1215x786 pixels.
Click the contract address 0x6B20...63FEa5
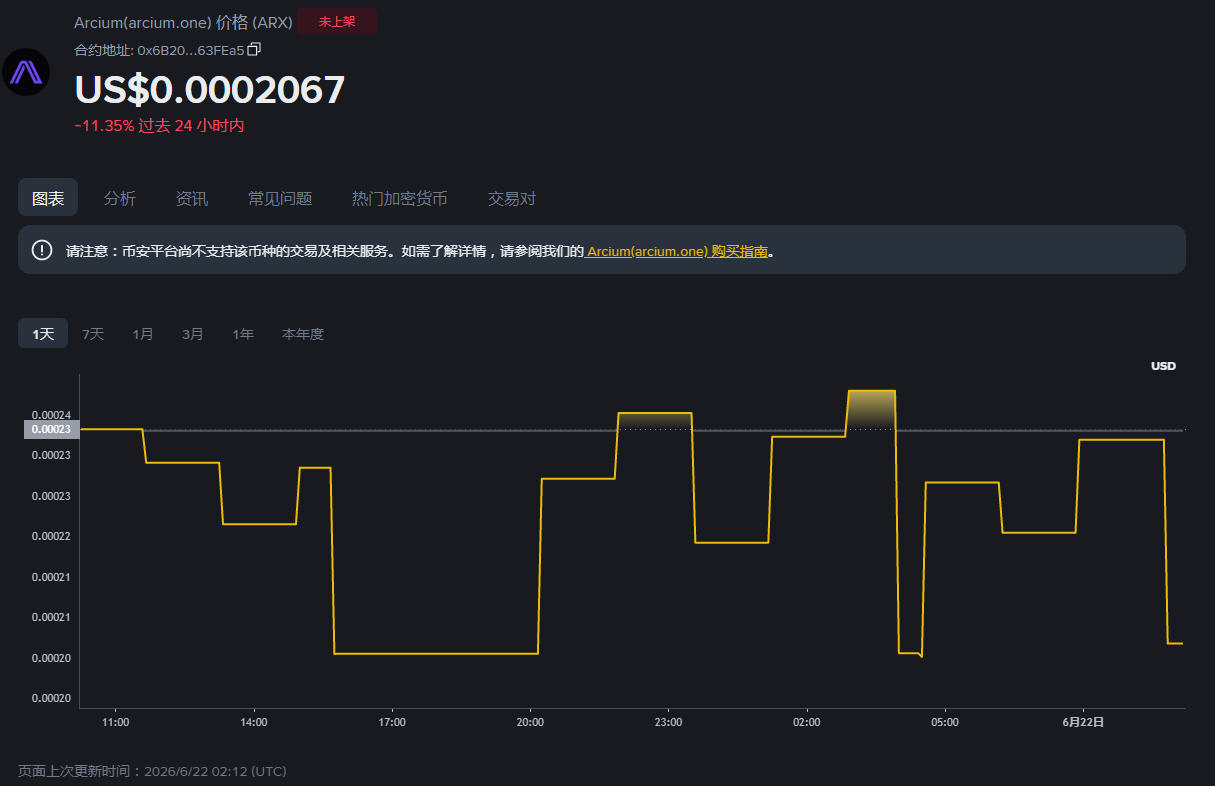pyautogui.click(x=190, y=50)
